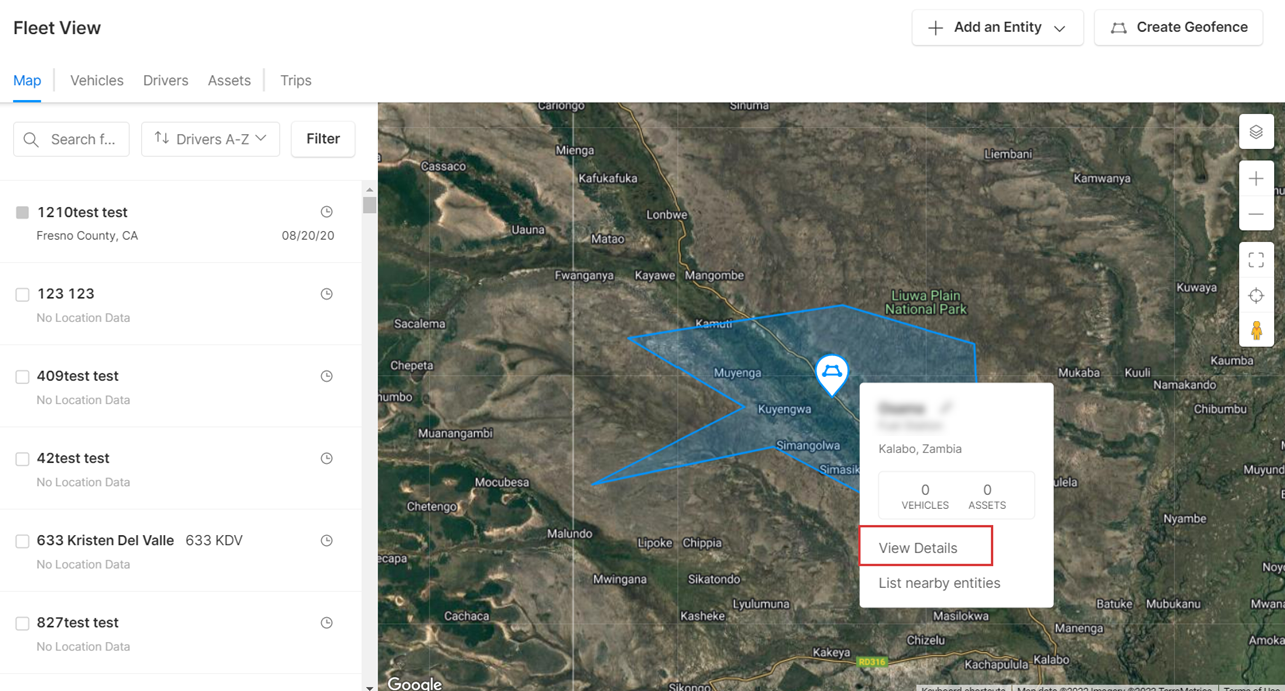Open the map layers selector
The height and width of the screenshot is (691, 1285).
point(1256,132)
